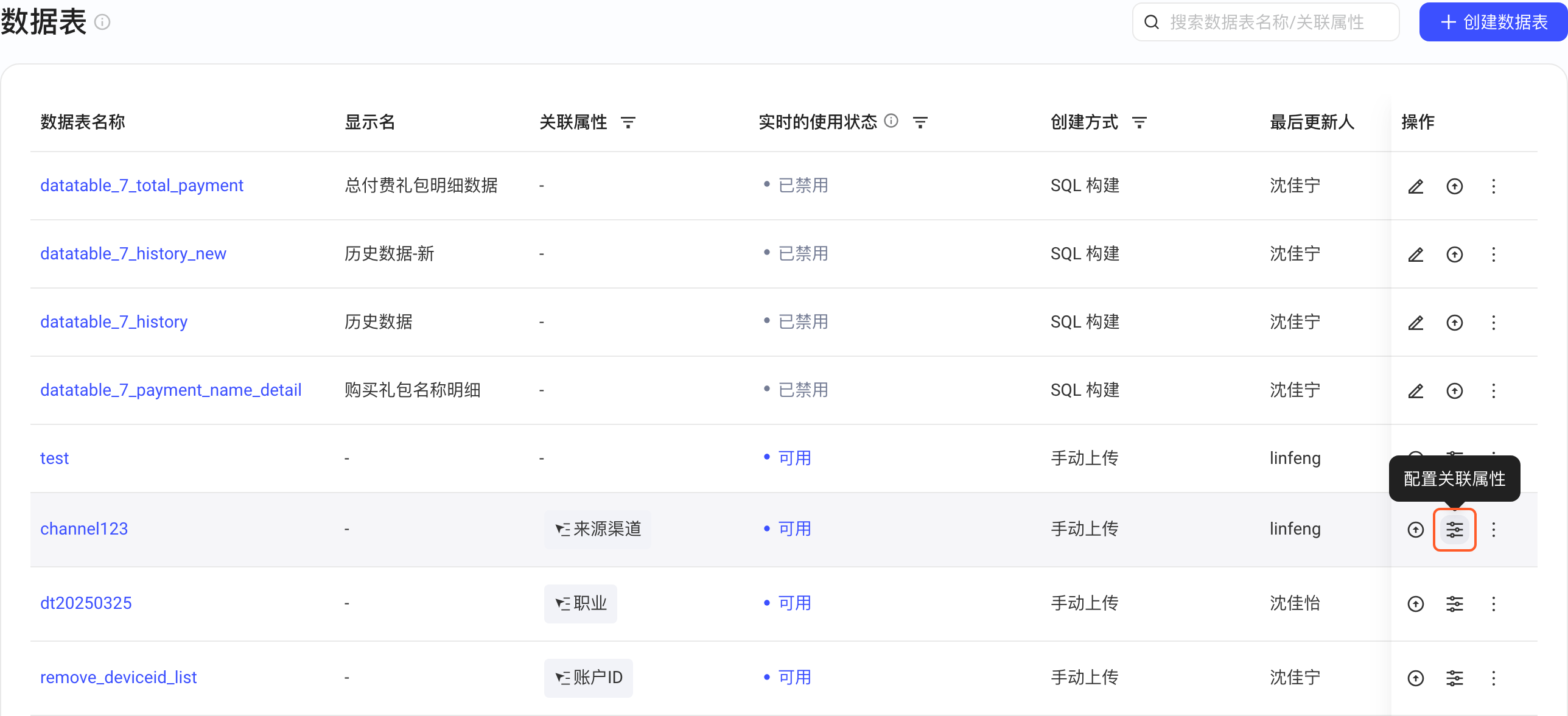
Task: Open the dt20250325 table link
Action: [86, 603]
